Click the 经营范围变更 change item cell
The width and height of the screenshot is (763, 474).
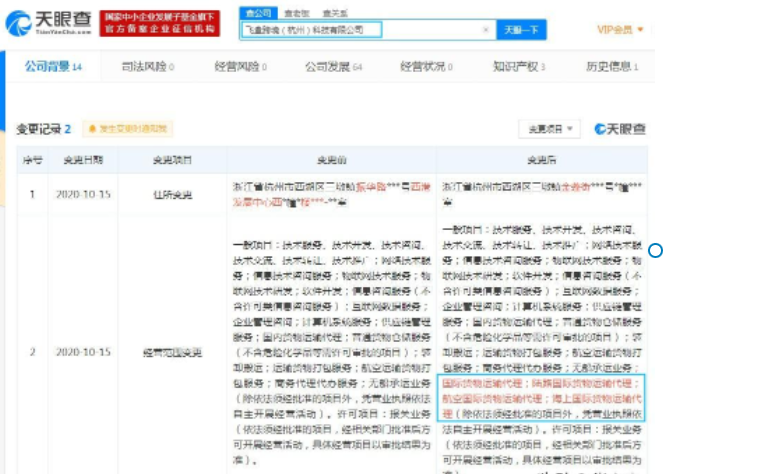click(172, 352)
